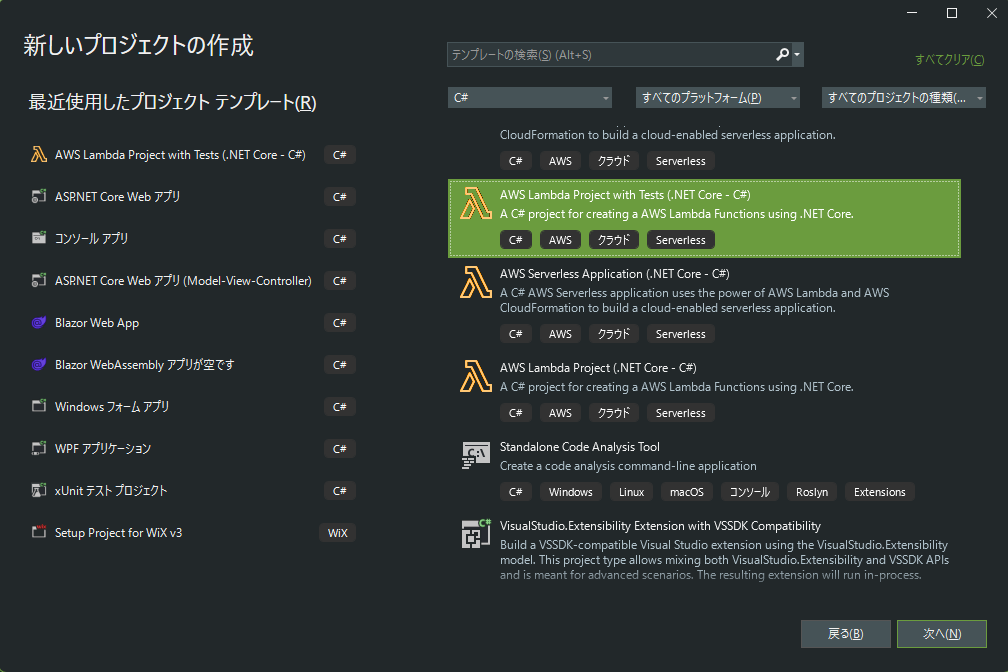Select AWS Lambda Project with Tests recent template

[x=193, y=155]
